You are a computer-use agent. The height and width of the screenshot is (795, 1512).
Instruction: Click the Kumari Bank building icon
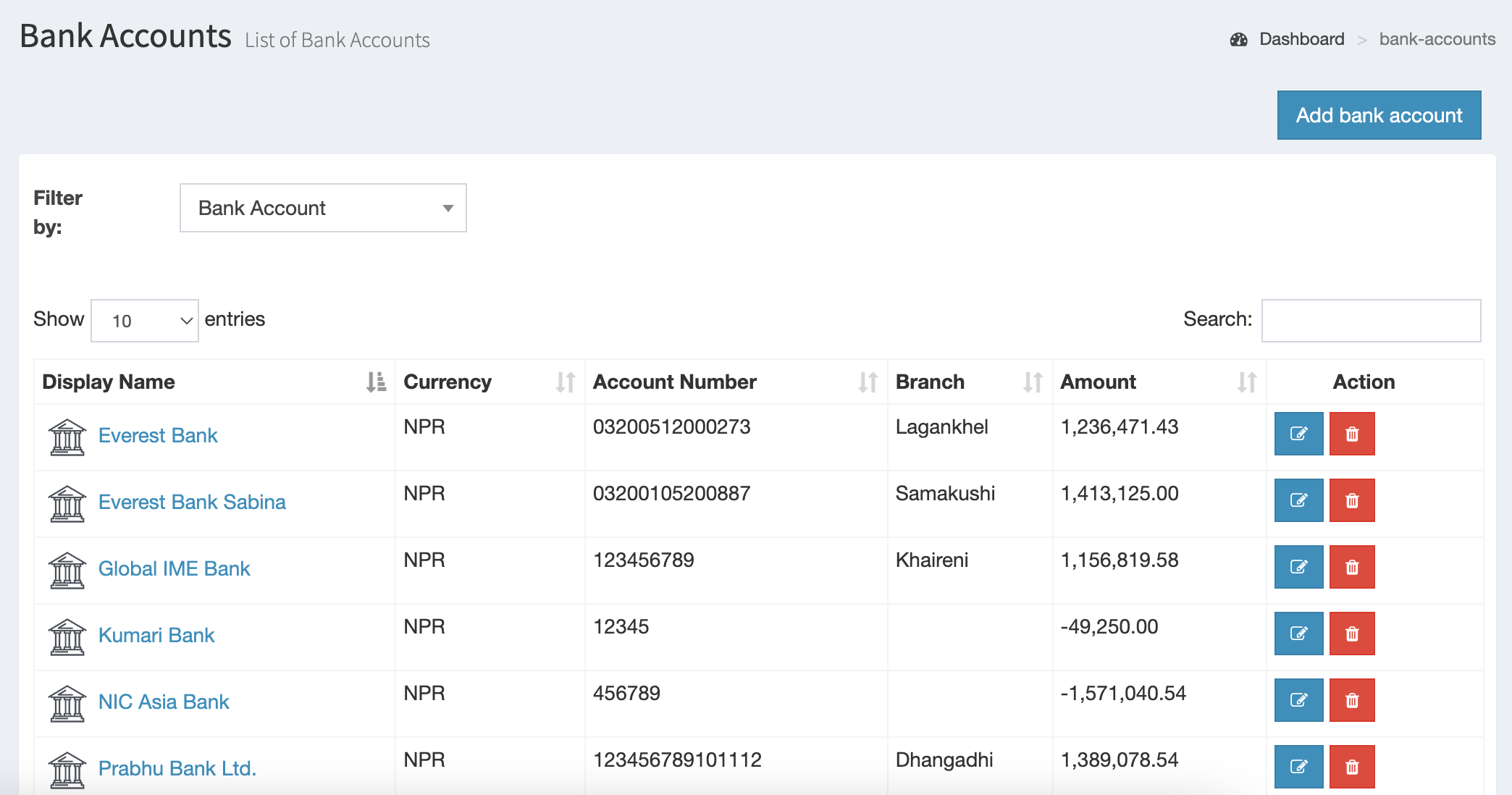(x=67, y=637)
